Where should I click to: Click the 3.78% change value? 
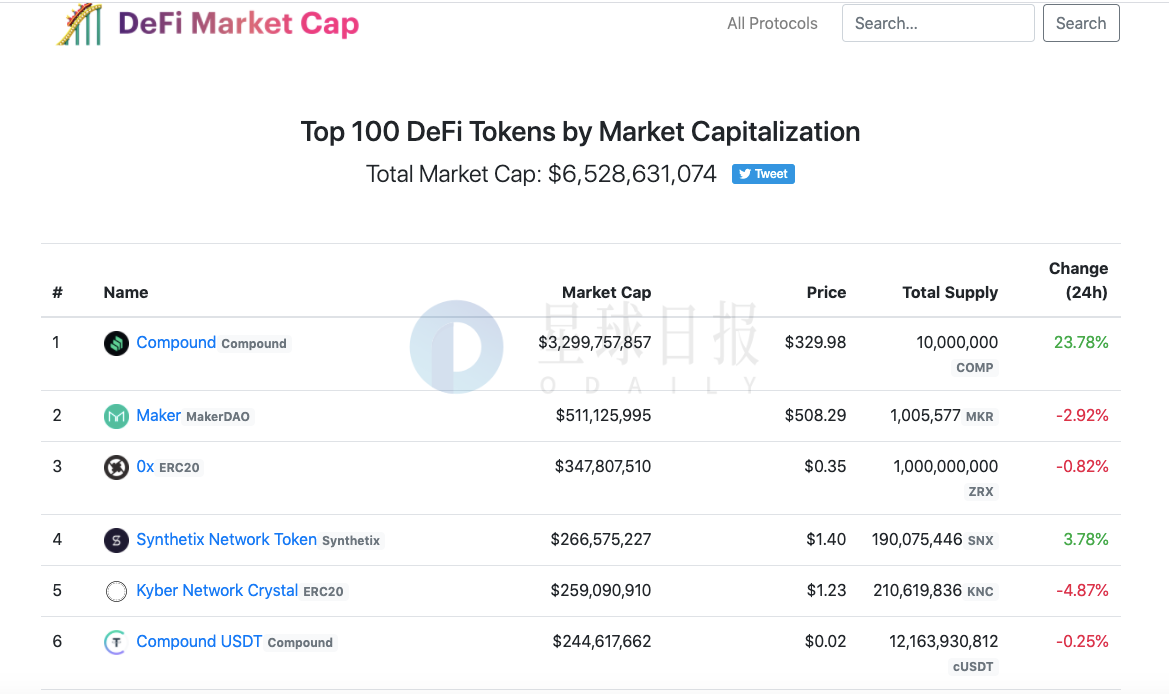(x=1086, y=539)
